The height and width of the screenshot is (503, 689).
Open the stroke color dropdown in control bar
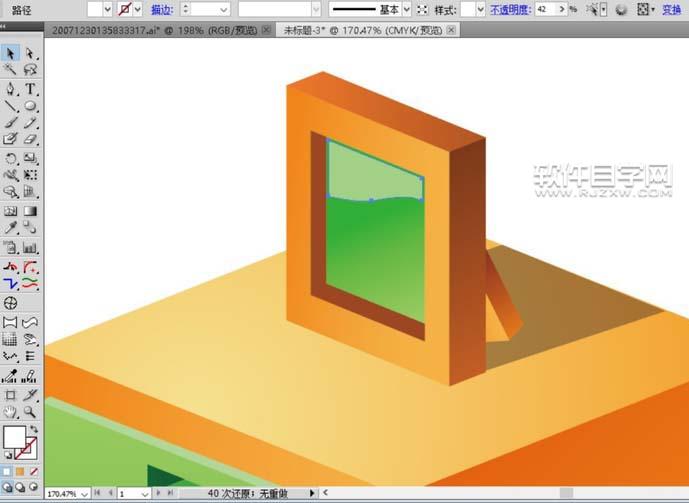pyautogui.click(x=138, y=9)
